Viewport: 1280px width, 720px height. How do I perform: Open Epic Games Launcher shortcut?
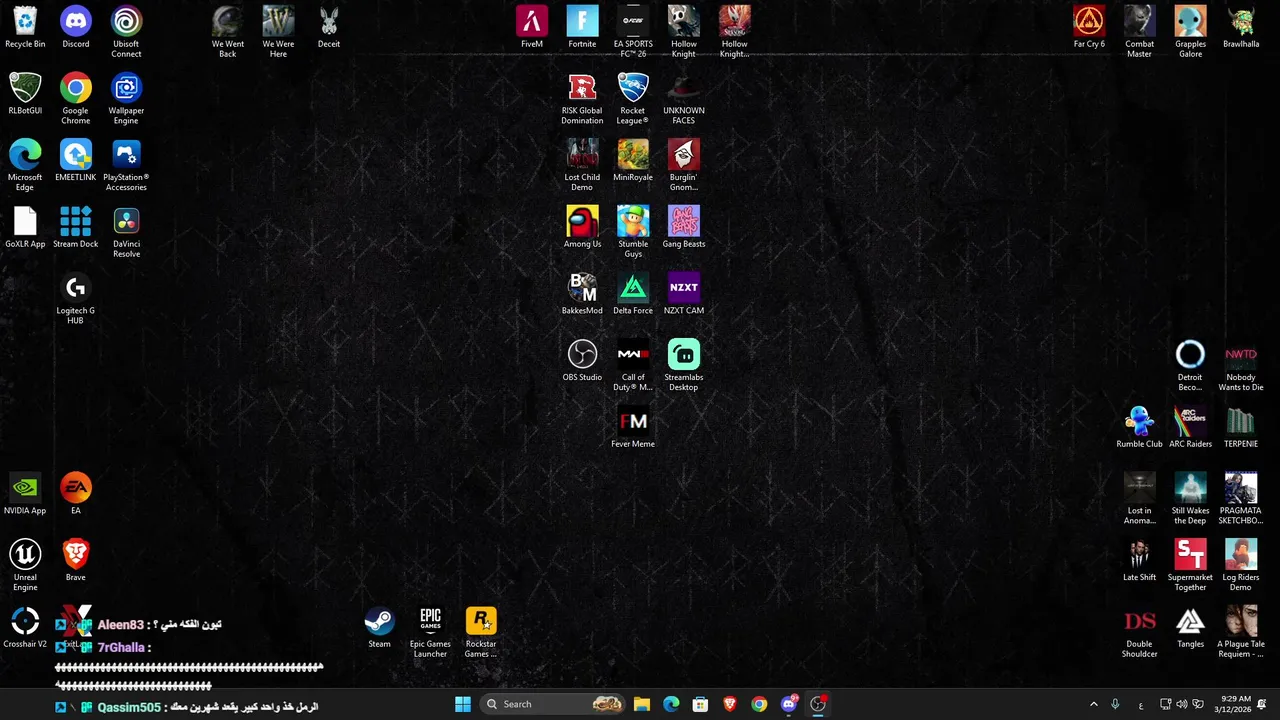point(430,633)
